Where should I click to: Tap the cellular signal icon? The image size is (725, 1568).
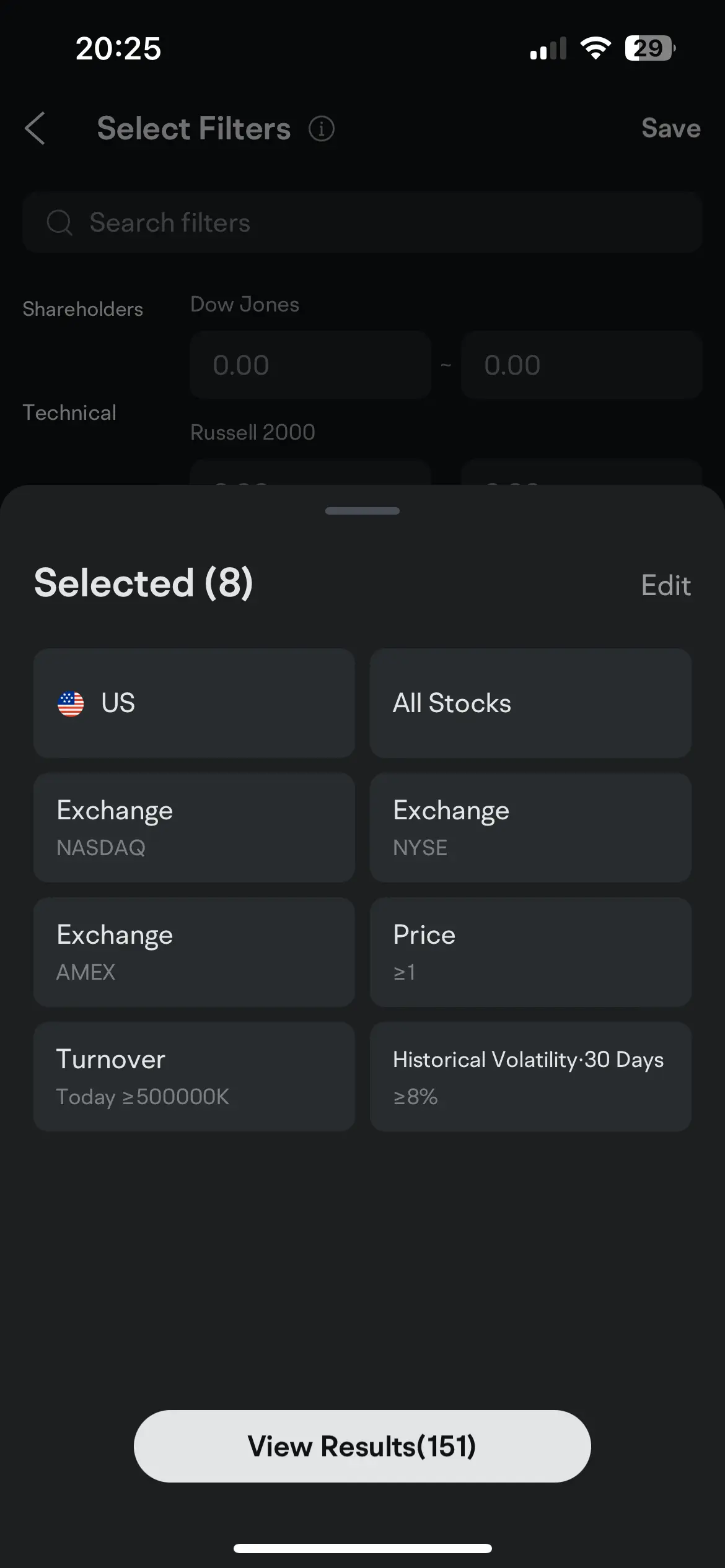[x=548, y=48]
